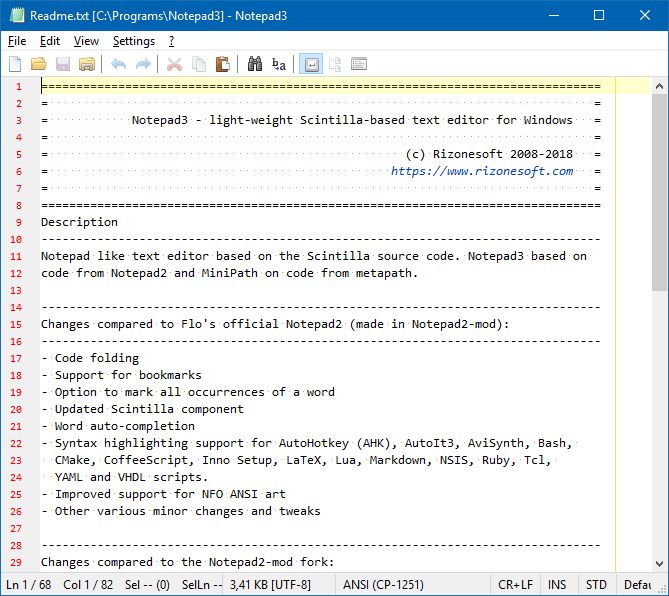This screenshot has width=669, height=596.
Task: Click the scroll down arrow of the editor
Action: click(x=659, y=564)
